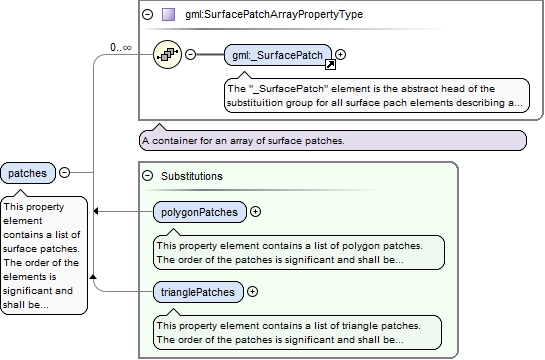The height and width of the screenshot is (360, 545).
Task: Click the _SurfacePatch abstract head annotation
Action: [377, 96]
